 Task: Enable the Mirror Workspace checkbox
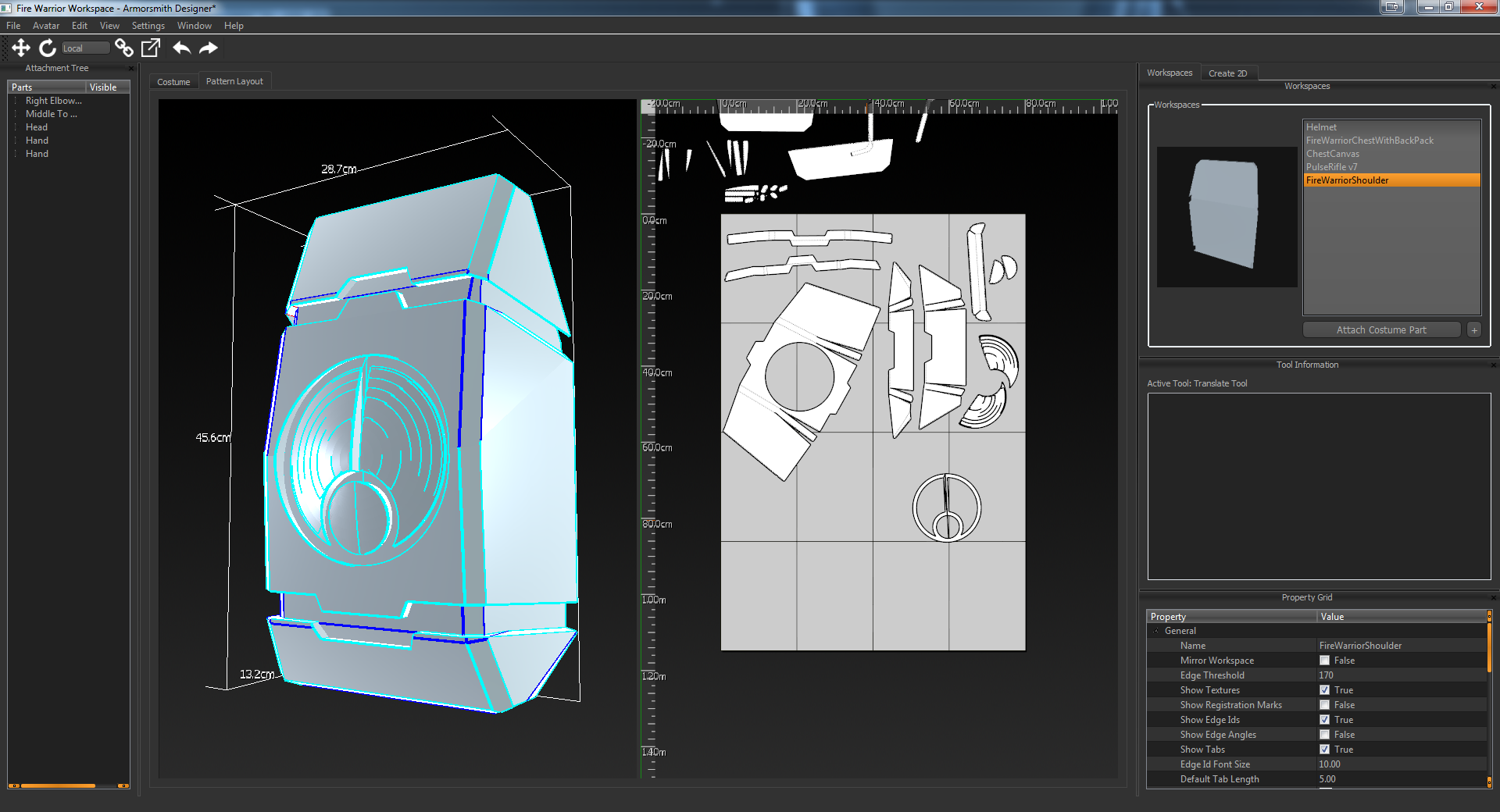point(1324,661)
